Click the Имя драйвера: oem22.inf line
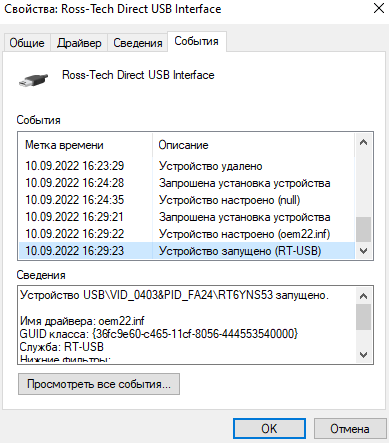The height and width of the screenshot is (443, 389). tap(82, 321)
